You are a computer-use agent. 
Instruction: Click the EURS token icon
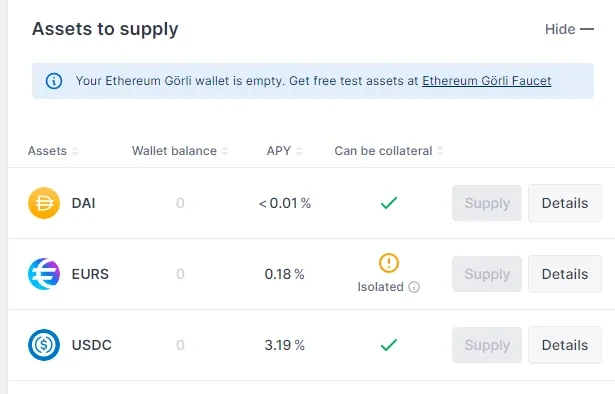tap(44, 274)
